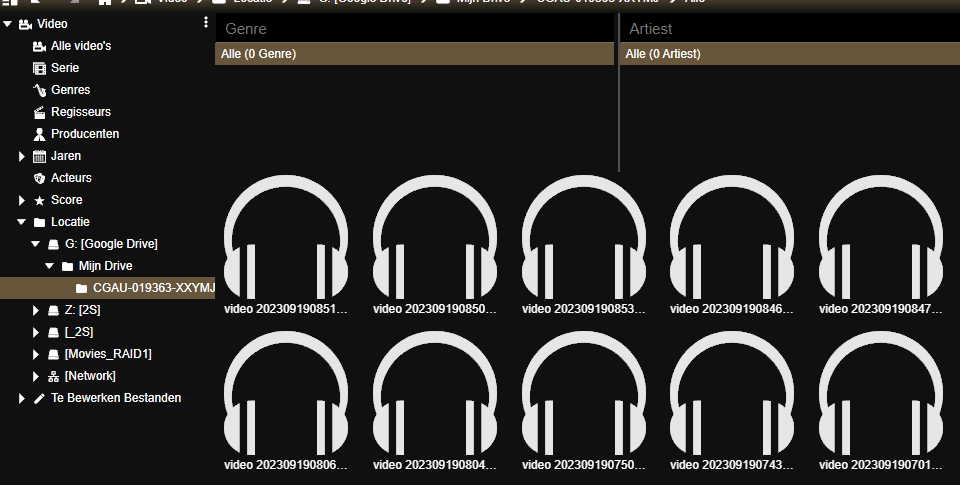Expand Te Bewerken Bestanden node
The width and height of the screenshot is (960, 485).
[x=21, y=399]
